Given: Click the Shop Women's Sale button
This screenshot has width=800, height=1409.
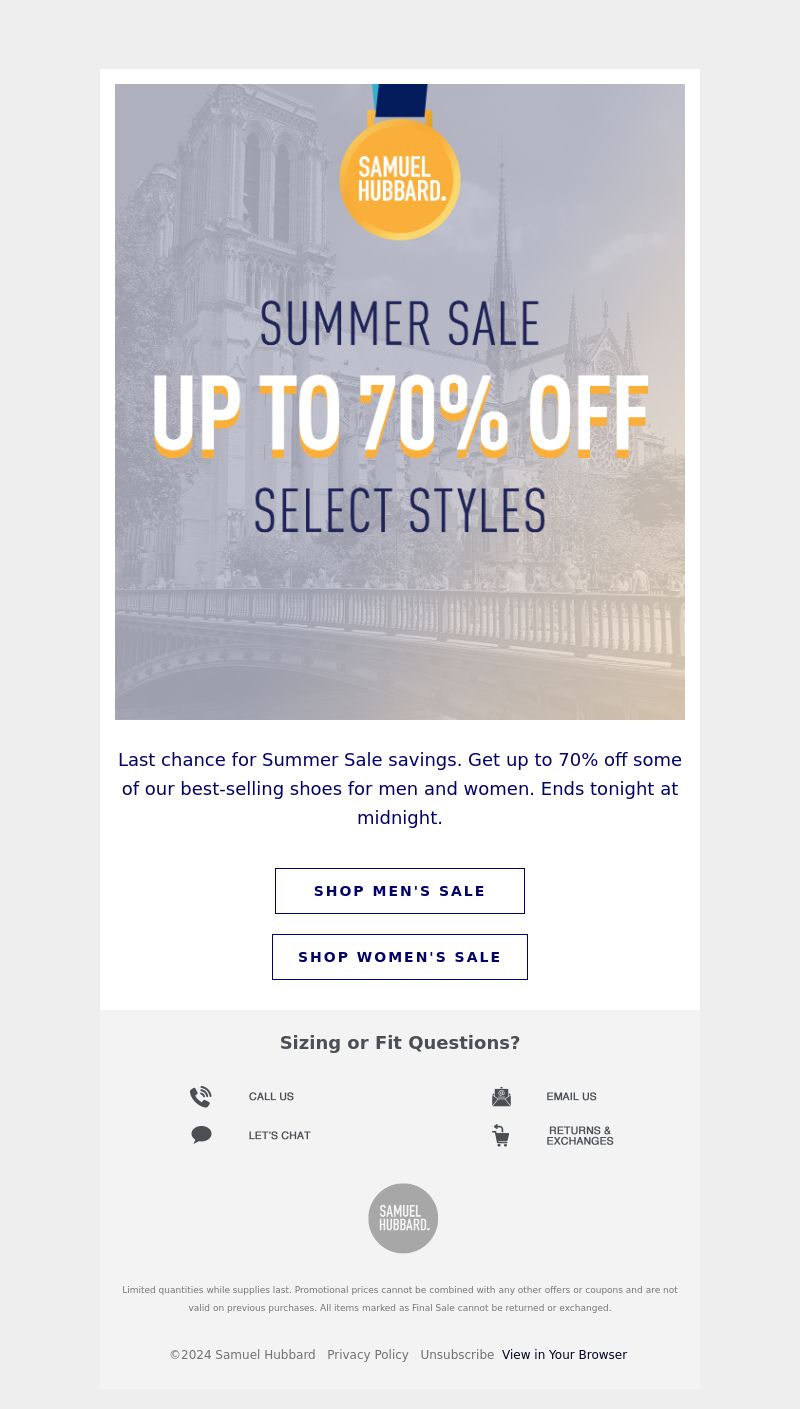Looking at the screenshot, I should tap(400, 957).
